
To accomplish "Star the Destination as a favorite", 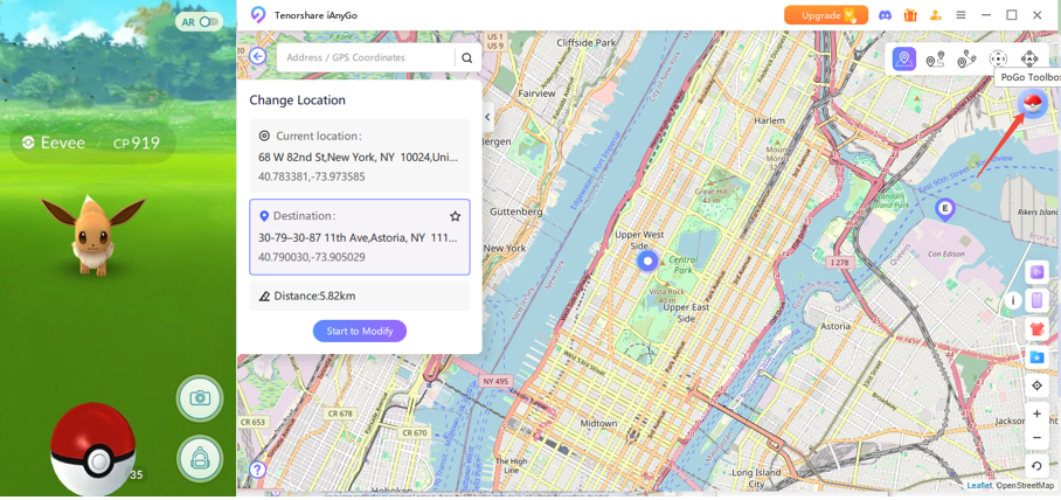I will 455,216.
